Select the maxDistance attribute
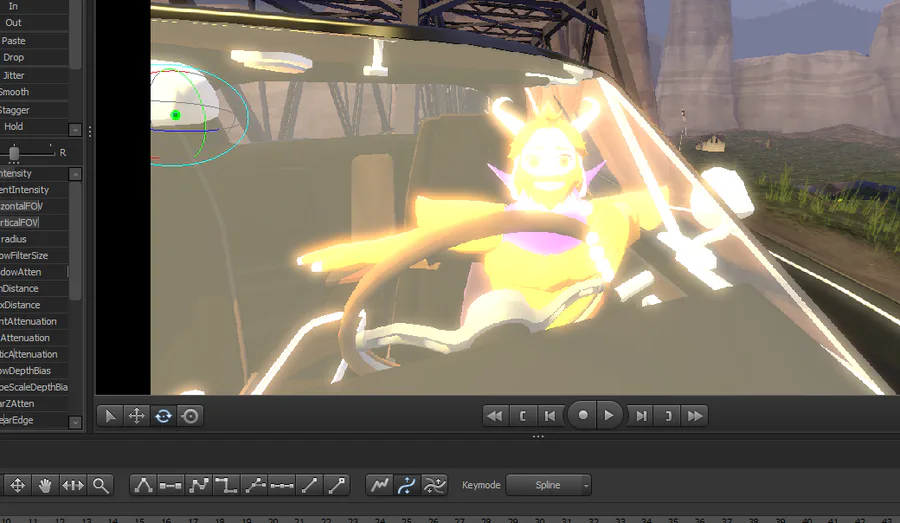This screenshot has height=523, width=900. pyautogui.click(x=34, y=305)
